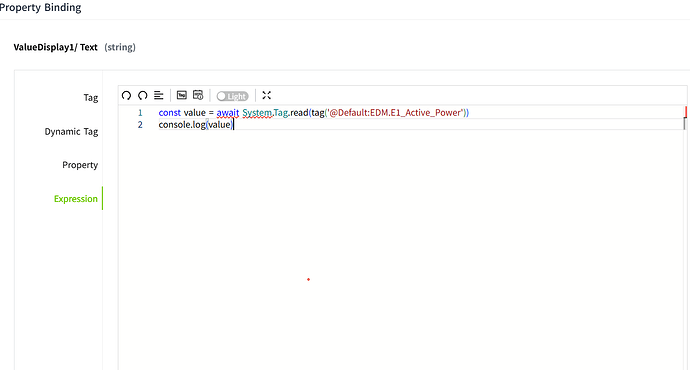The width and height of the screenshot is (690, 370).
Task: Select the Property binding tab
Action: 80,165
